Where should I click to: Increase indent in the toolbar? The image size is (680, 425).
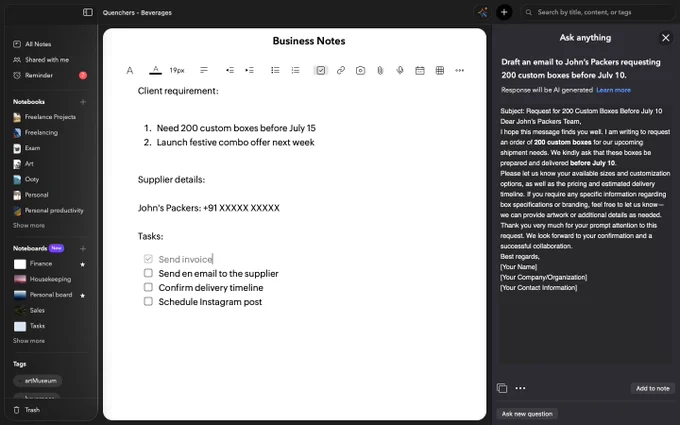249,70
